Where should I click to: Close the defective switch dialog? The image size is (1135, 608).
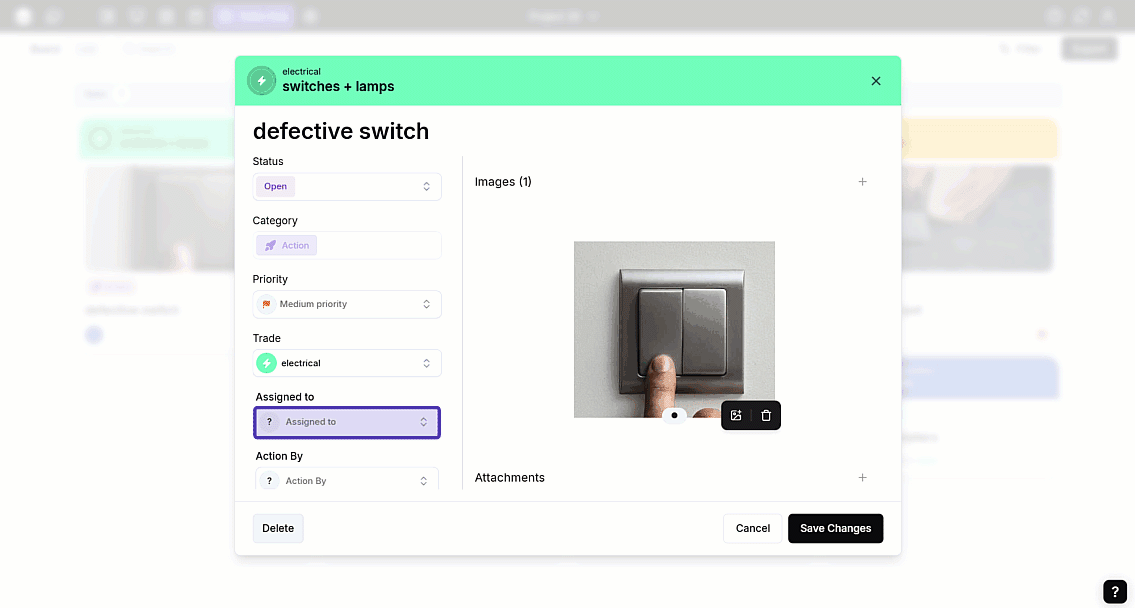click(876, 81)
